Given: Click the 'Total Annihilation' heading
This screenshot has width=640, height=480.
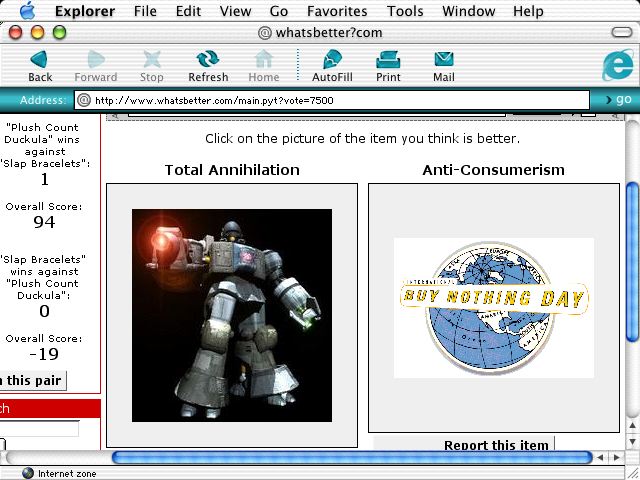Looking at the screenshot, I should pos(232,170).
